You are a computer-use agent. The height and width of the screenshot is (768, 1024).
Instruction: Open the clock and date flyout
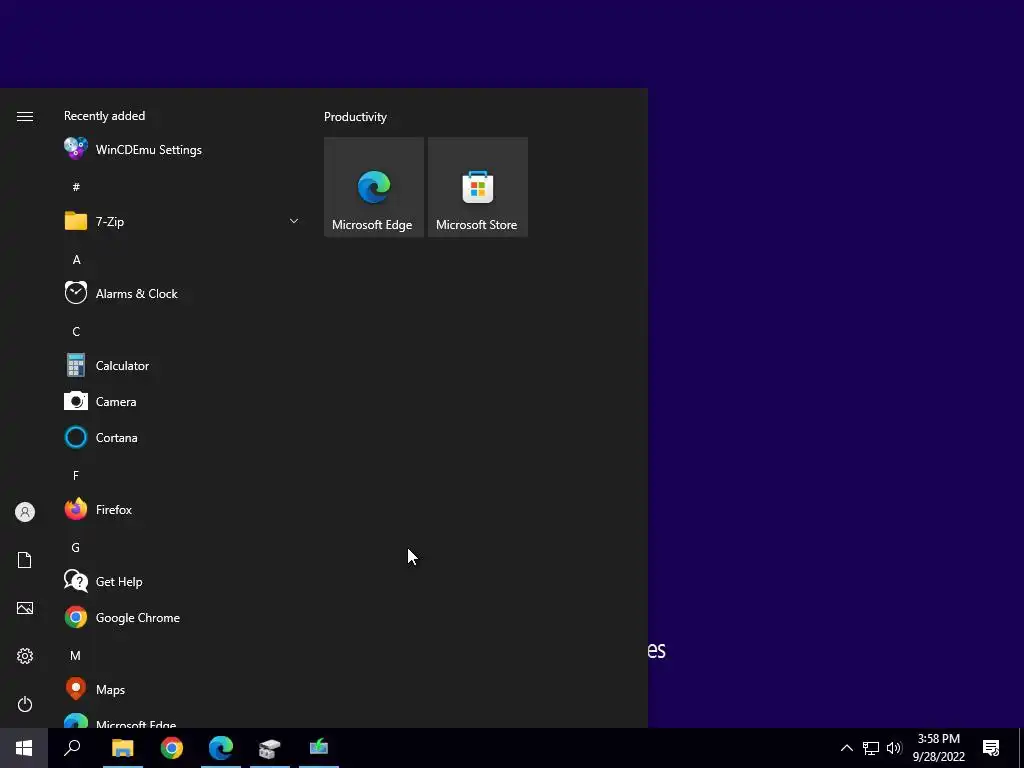939,748
